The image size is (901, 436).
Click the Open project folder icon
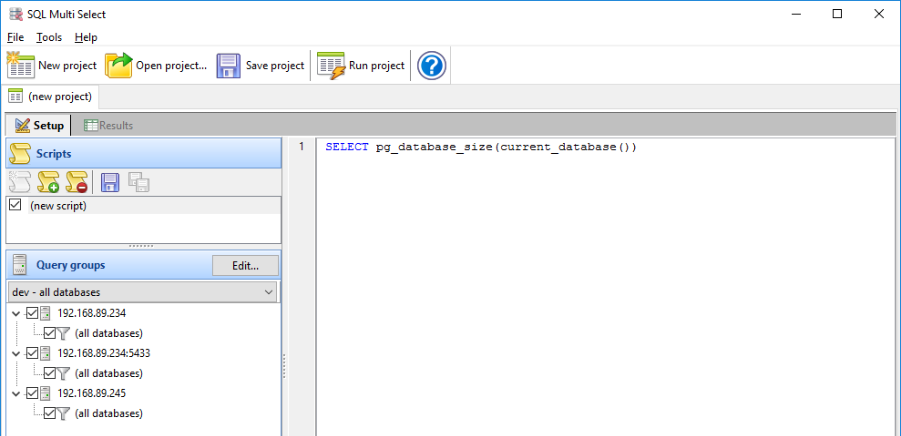(x=119, y=66)
